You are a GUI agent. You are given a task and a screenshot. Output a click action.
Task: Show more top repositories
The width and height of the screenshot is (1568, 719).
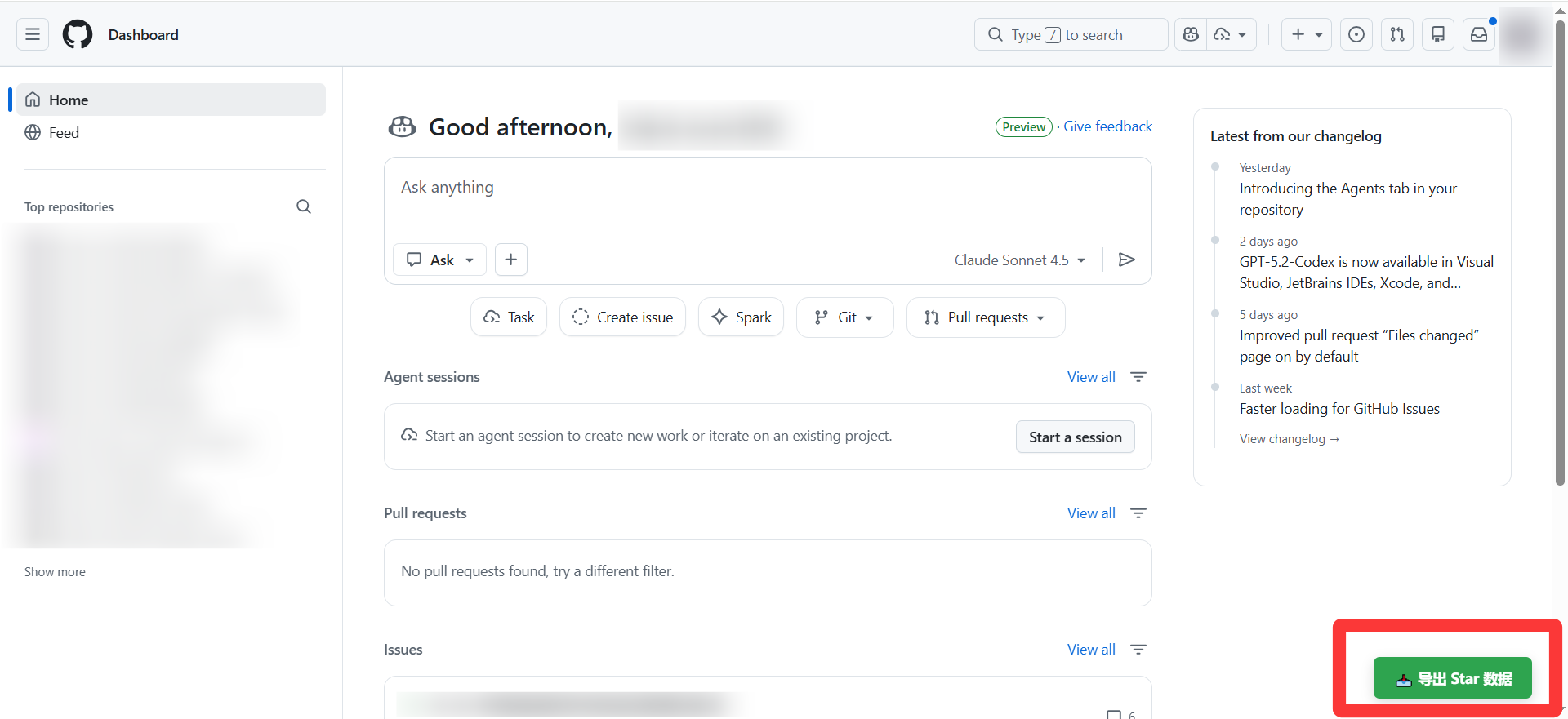(55, 571)
